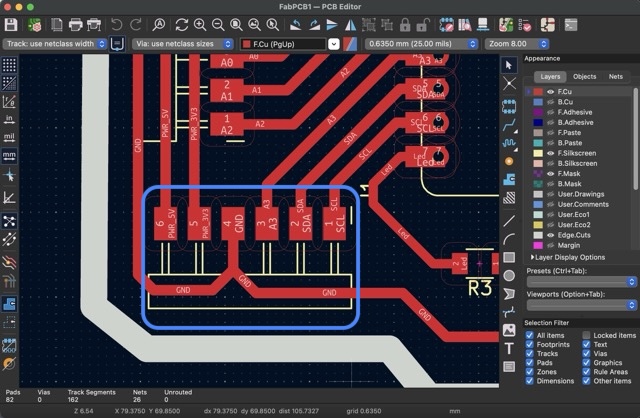Enable the Locked items filter
The height and width of the screenshot is (418, 640).
tap(586, 335)
